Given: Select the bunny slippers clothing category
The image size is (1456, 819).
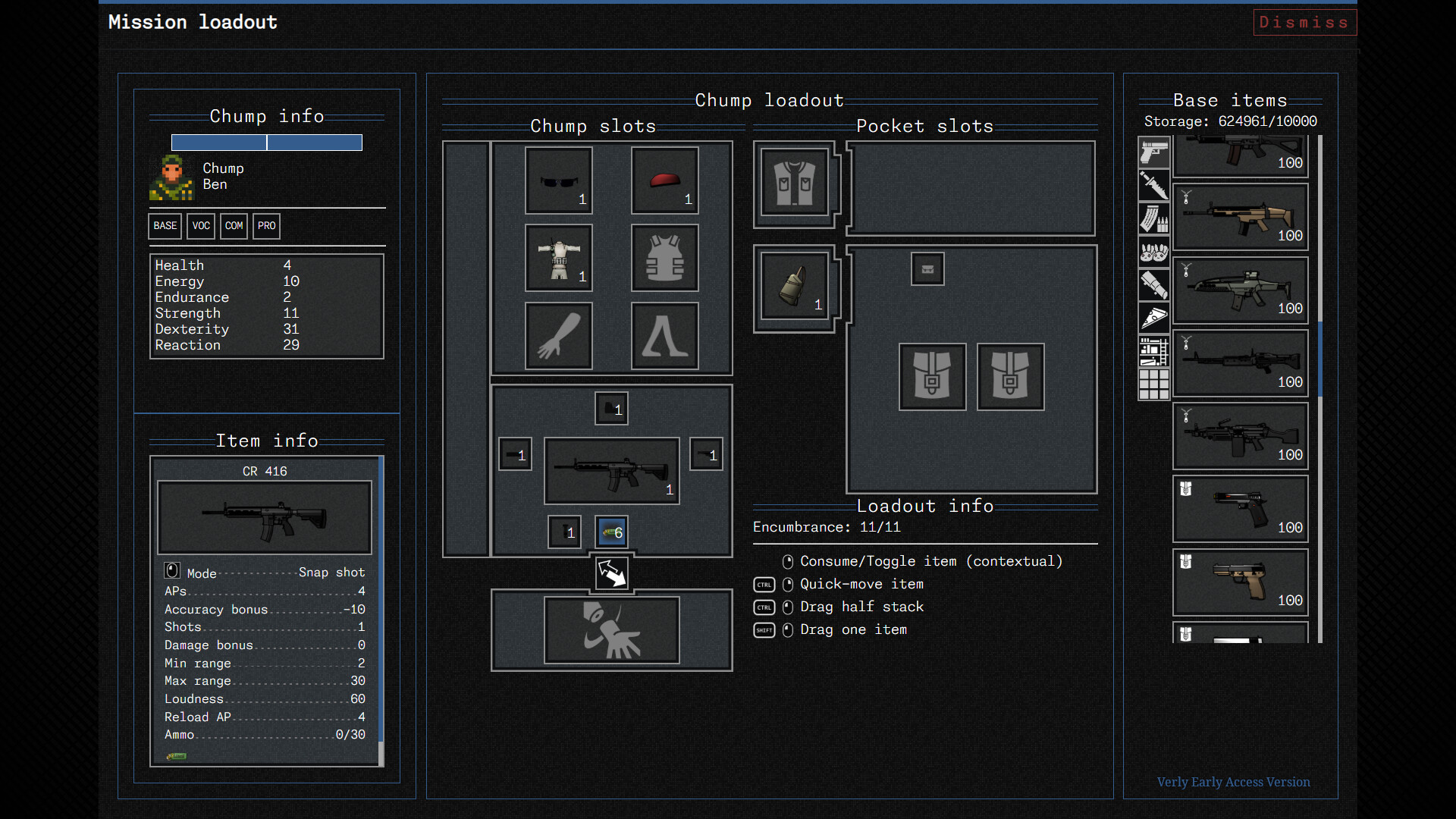Looking at the screenshot, I should (1153, 252).
